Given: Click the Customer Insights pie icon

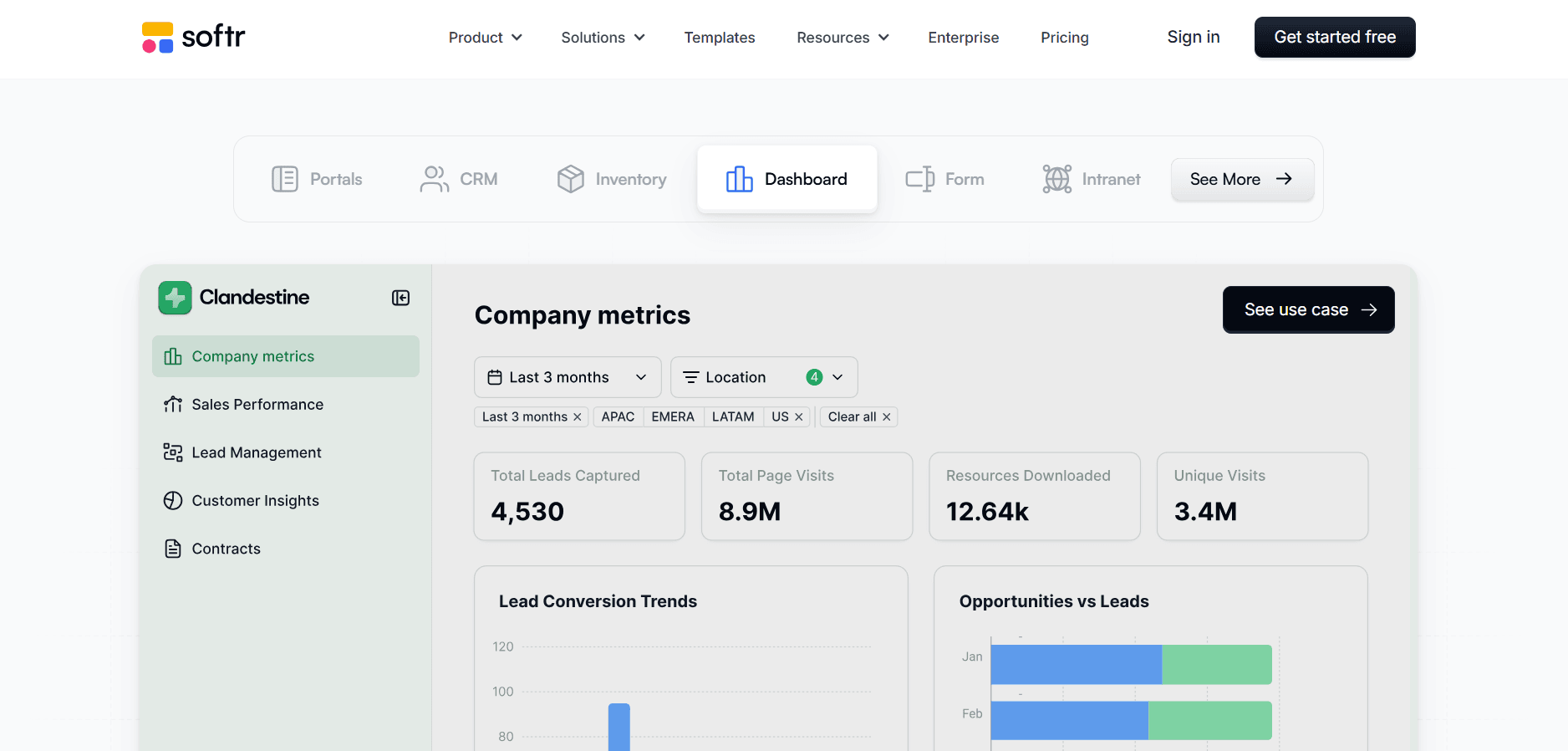Looking at the screenshot, I should click(173, 501).
